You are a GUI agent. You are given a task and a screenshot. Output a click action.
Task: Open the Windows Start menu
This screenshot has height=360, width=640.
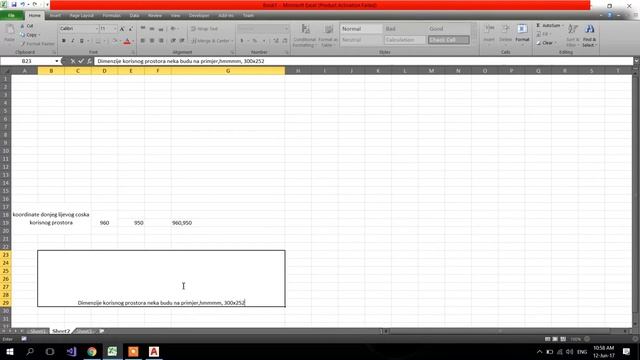[x=10, y=351]
